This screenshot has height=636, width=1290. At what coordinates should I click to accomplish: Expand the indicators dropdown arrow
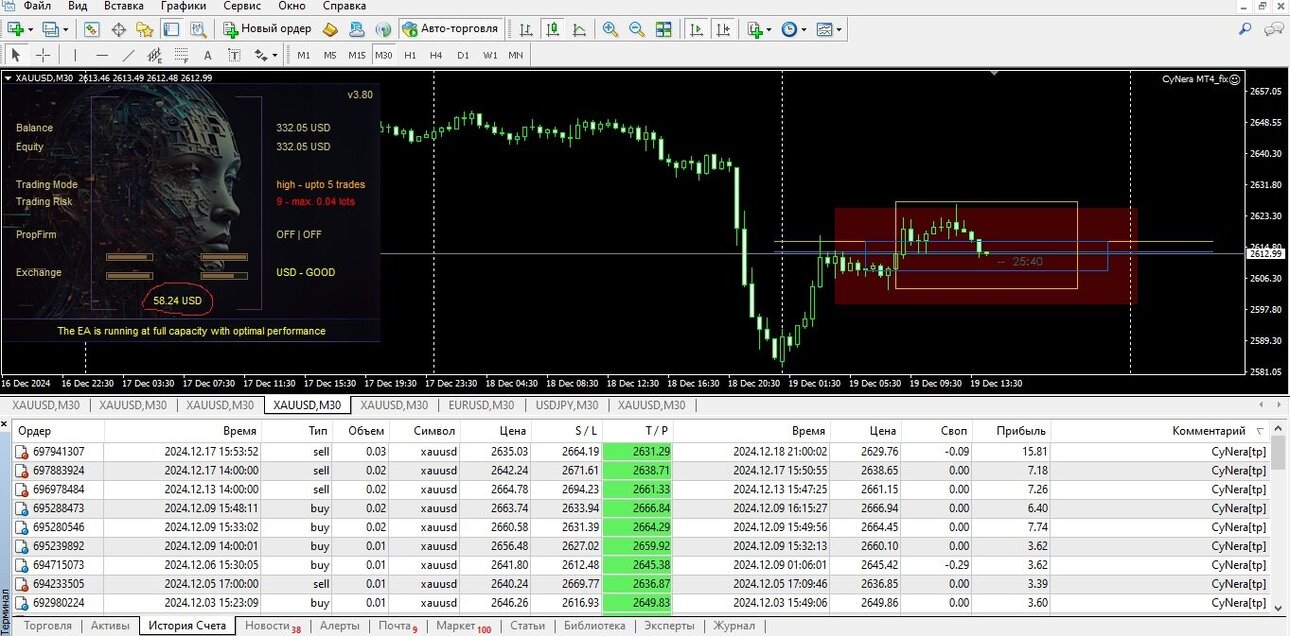click(x=769, y=29)
